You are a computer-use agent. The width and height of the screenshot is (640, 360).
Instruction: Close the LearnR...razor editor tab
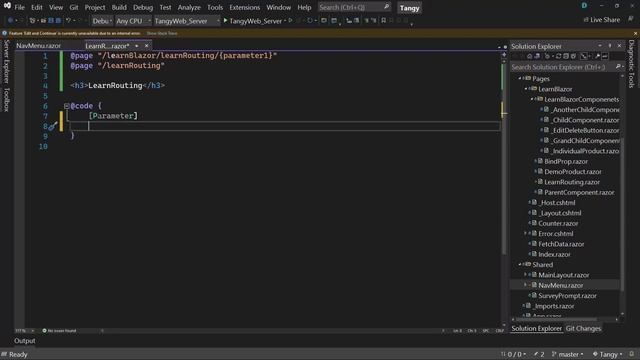tap(147, 46)
